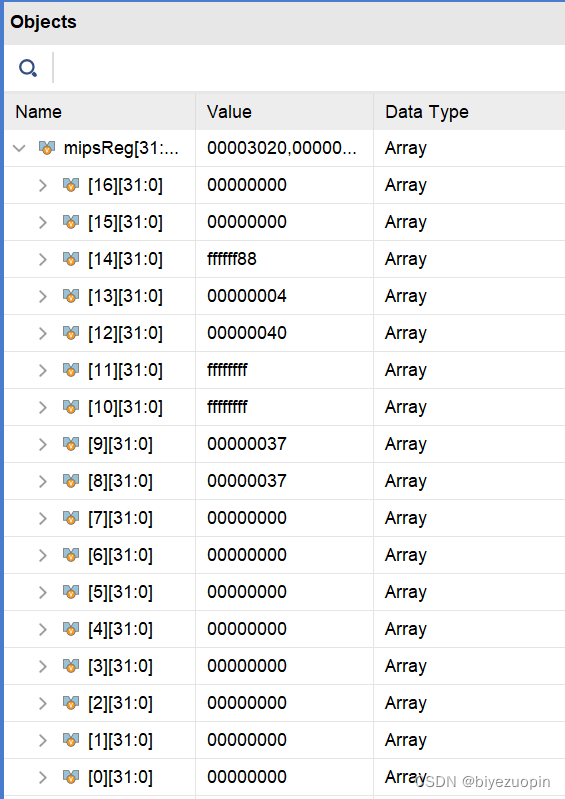
Task: Click the signal icon of [11][31:0]
Action: pos(71,370)
